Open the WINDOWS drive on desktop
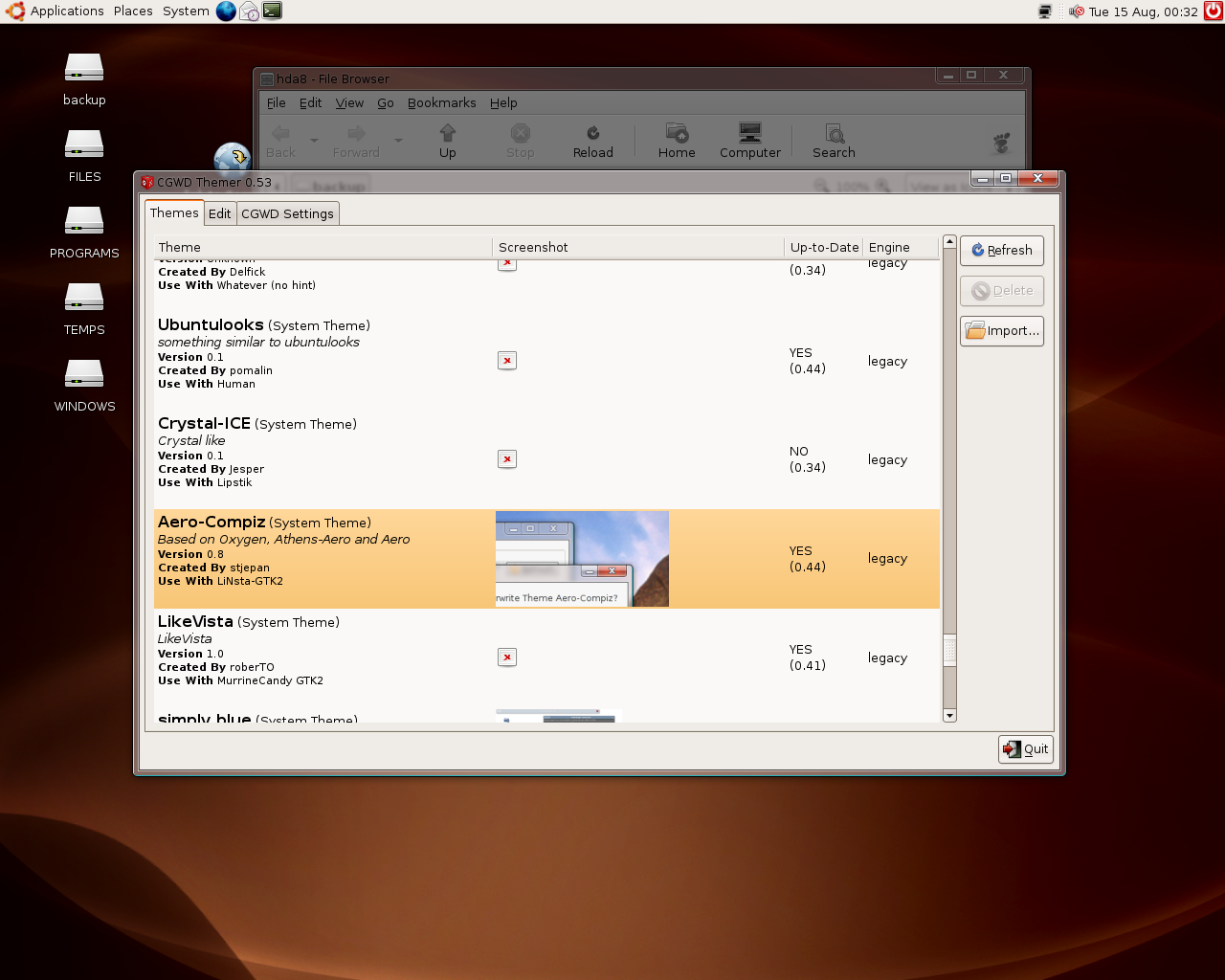This screenshot has width=1225, height=980. point(84,375)
